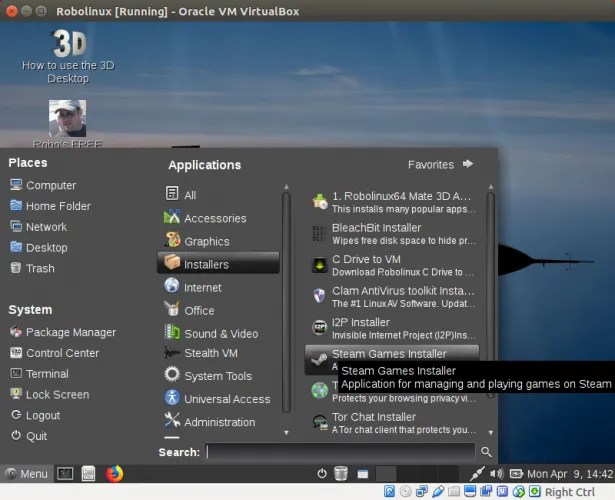This screenshot has width=615, height=500.
Task: Open Home Folder from Places
Action: [50, 206]
